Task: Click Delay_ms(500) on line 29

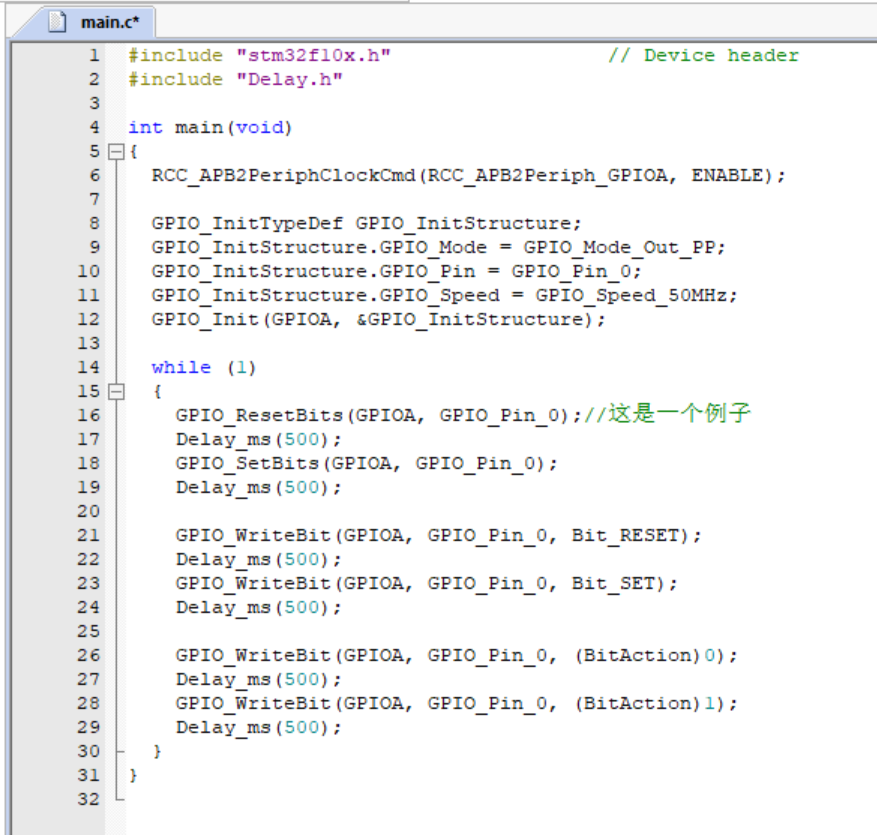Action: tap(258, 728)
